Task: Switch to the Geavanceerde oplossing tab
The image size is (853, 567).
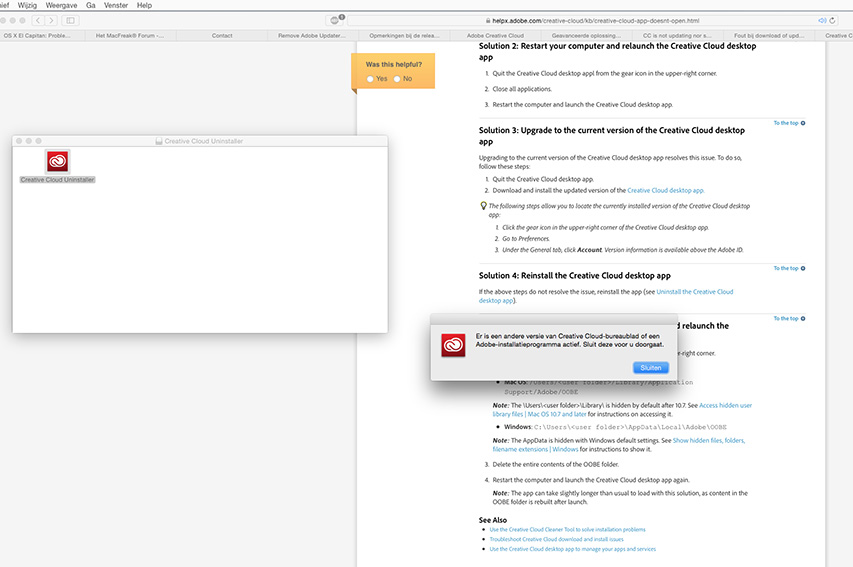Action: (586, 35)
